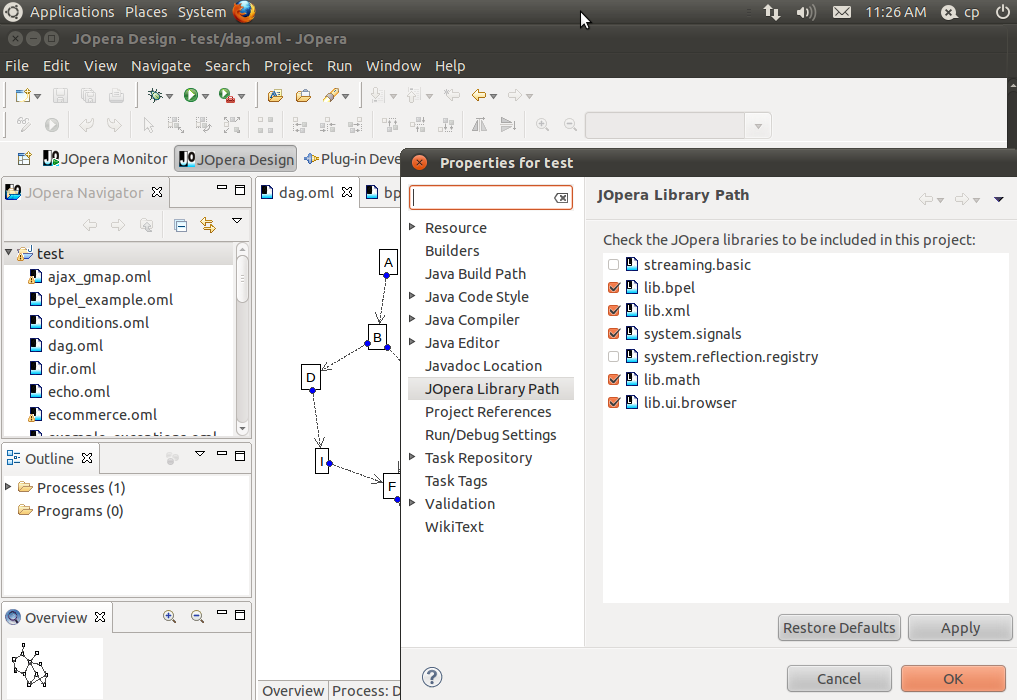Select the JOpera Design perspective button
Screen dimensions: 1017x700
[x=235, y=159]
